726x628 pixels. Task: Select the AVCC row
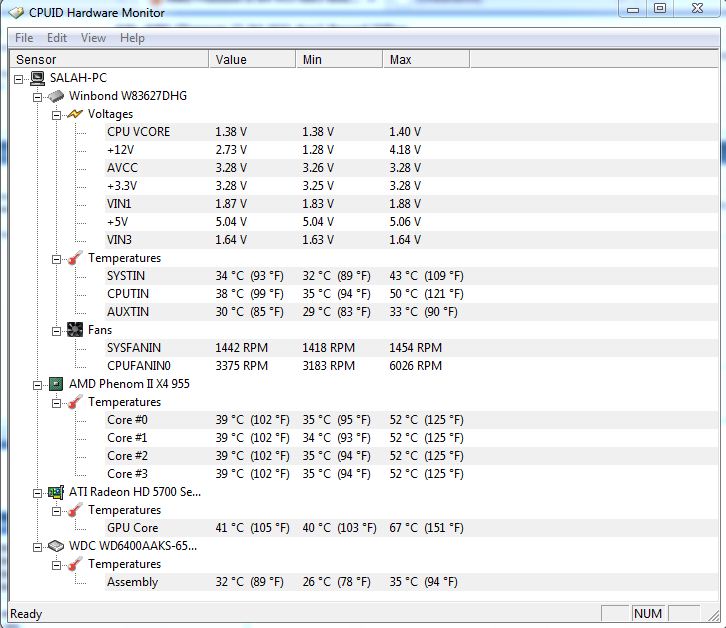click(411, 168)
